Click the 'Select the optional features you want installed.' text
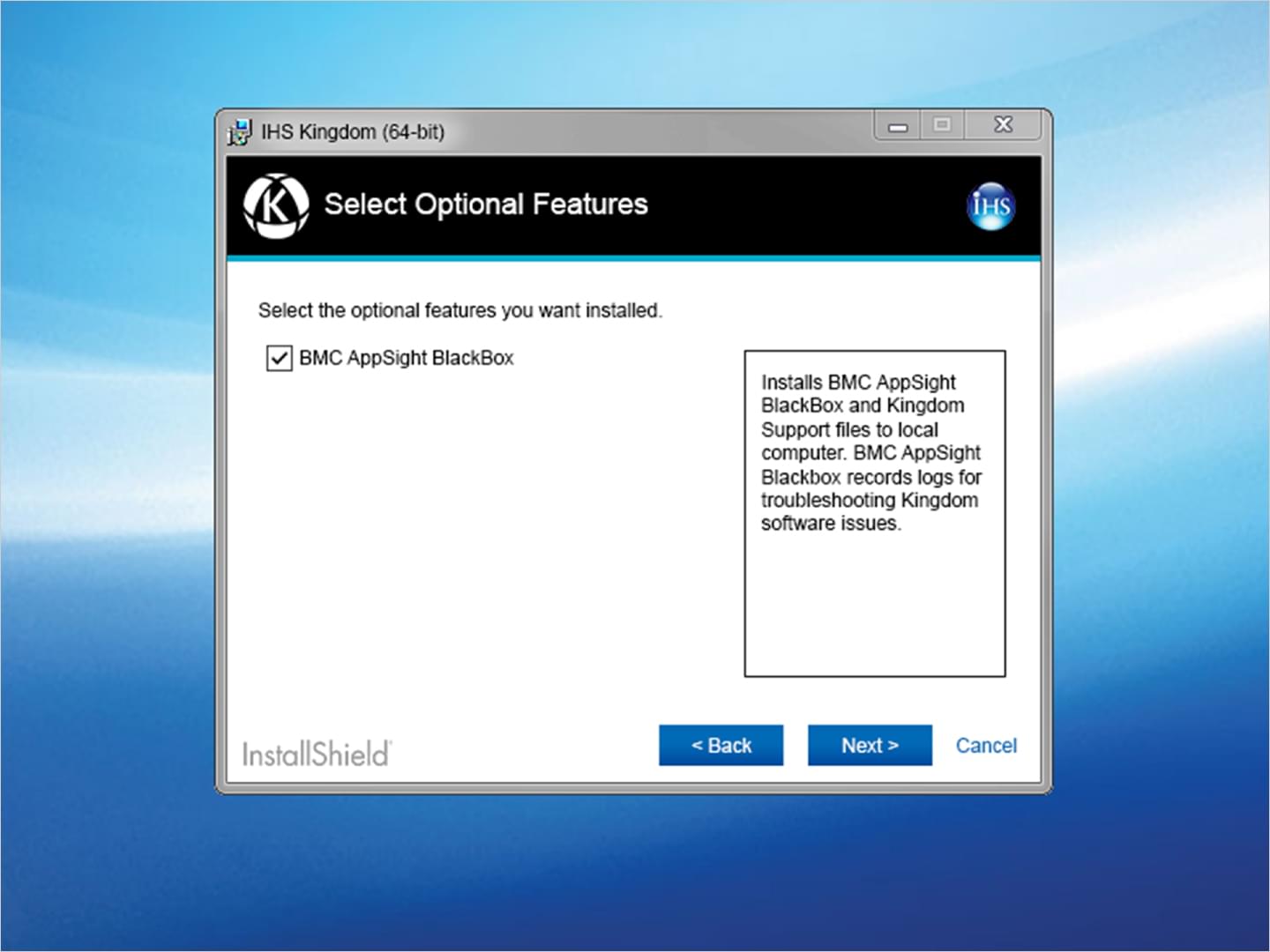Viewport: 1270px width, 952px height. tap(459, 310)
